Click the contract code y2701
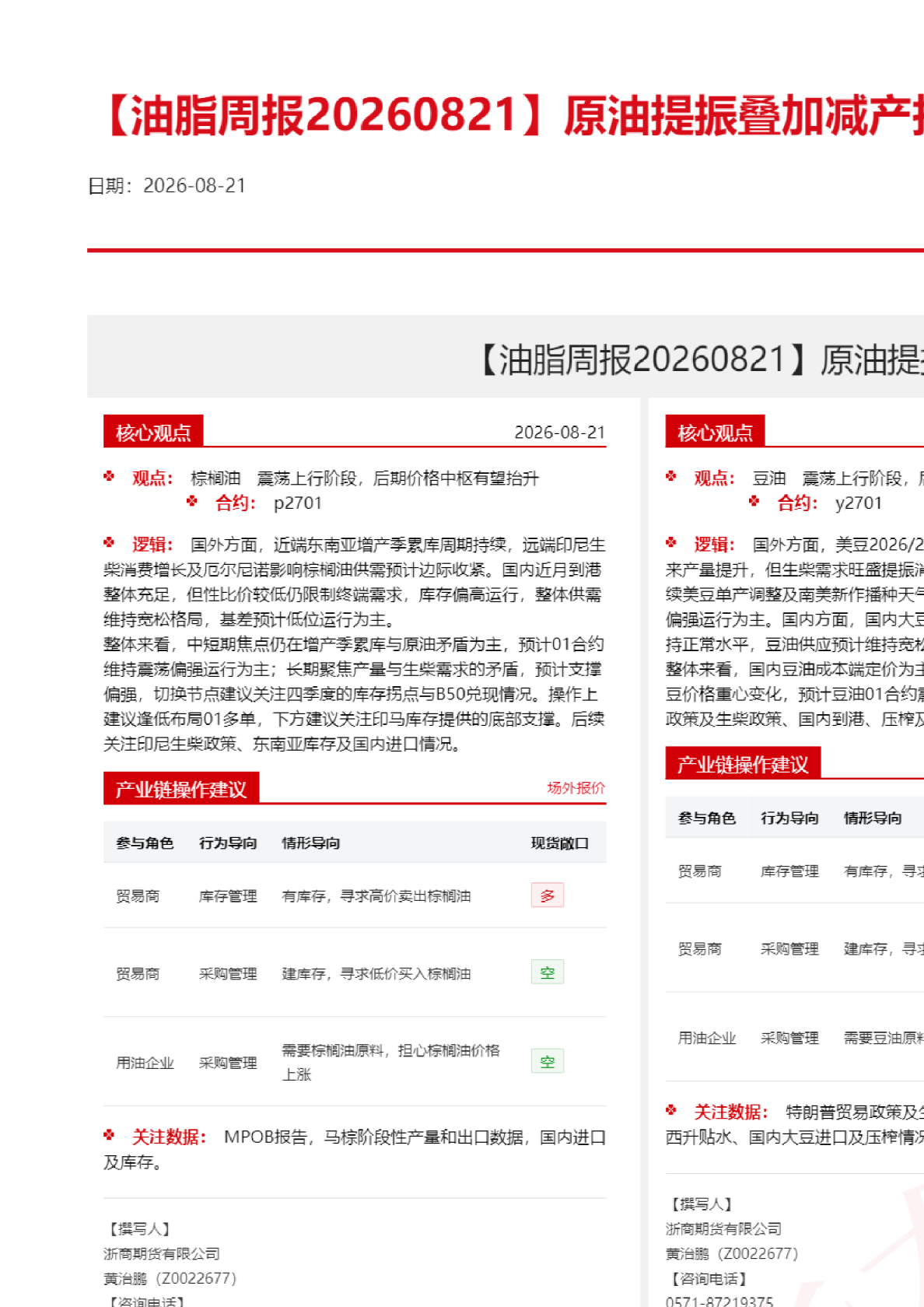Viewport: 924px width, 1307px height. tap(859, 503)
